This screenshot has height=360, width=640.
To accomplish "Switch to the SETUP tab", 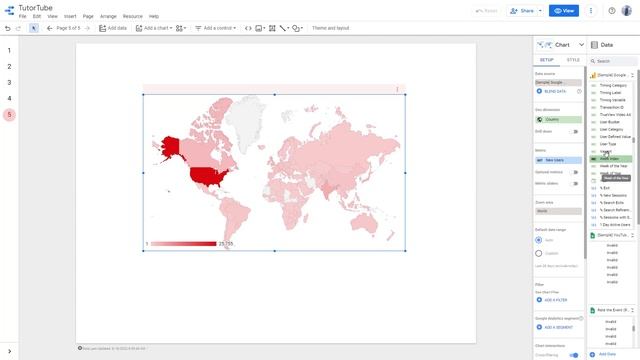I will pyautogui.click(x=547, y=60).
